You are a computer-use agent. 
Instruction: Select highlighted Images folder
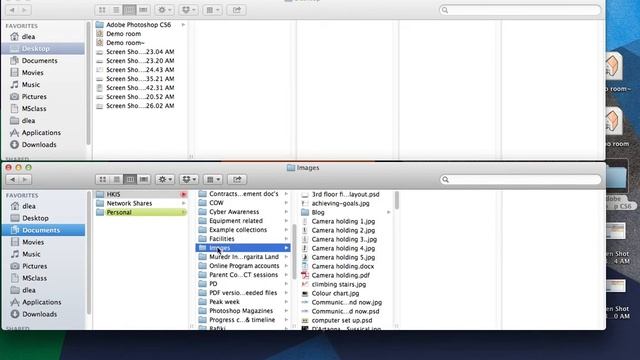[244, 248]
